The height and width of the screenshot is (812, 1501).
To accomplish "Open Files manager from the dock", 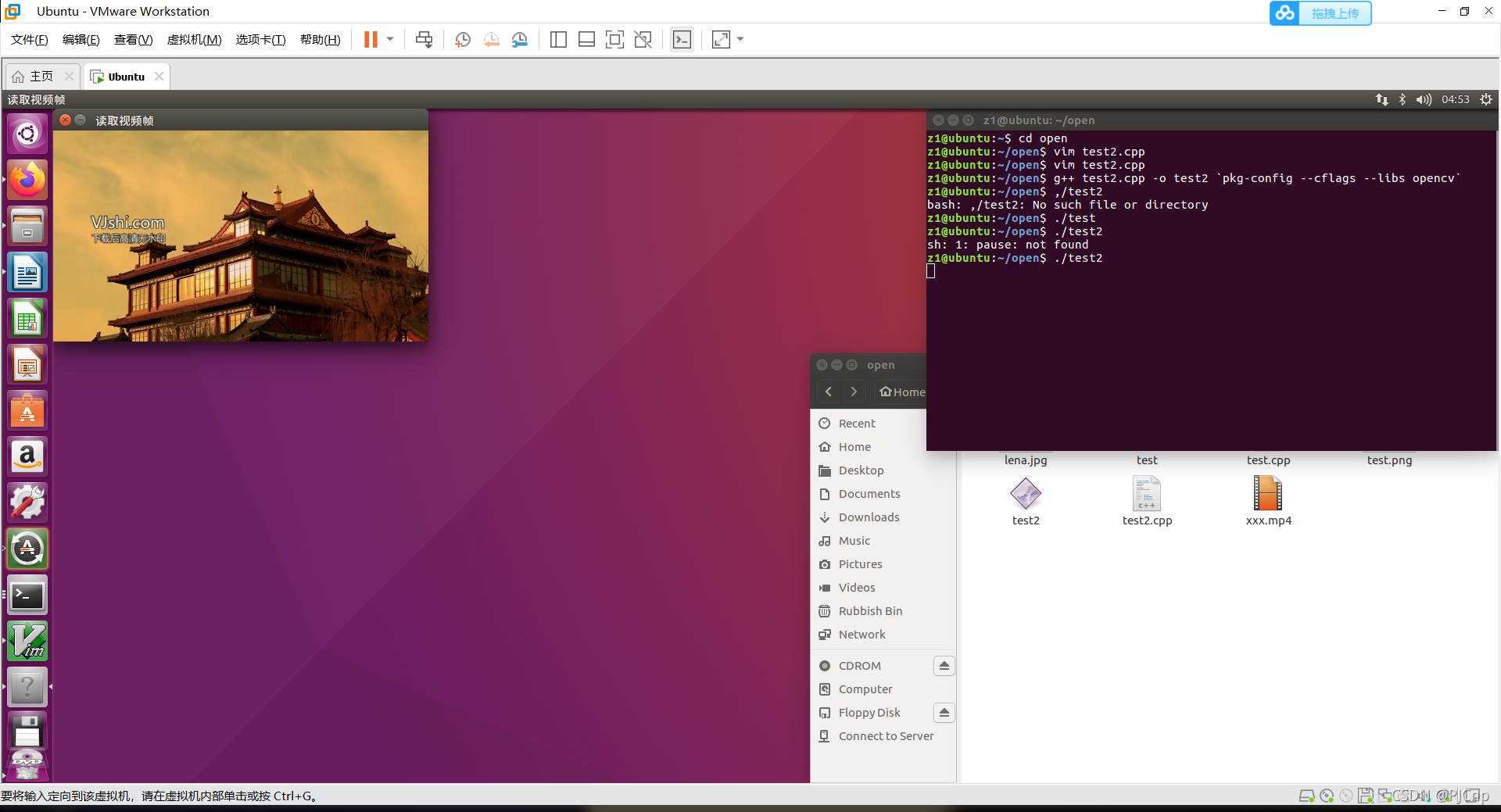I will [x=27, y=226].
